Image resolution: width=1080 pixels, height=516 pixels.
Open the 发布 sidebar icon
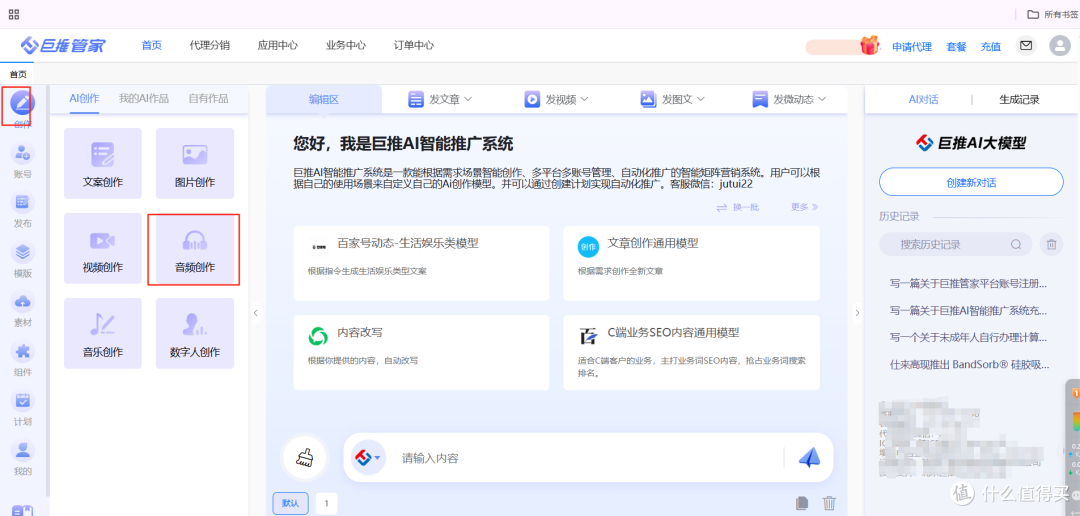[23, 203]
